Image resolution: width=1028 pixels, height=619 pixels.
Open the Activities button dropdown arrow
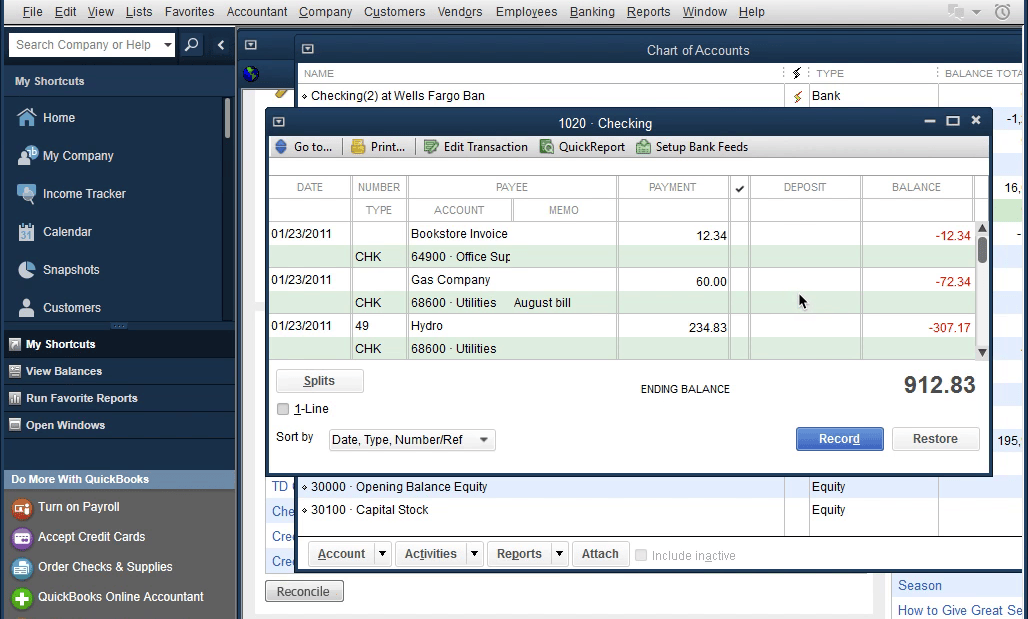[474, 554]
